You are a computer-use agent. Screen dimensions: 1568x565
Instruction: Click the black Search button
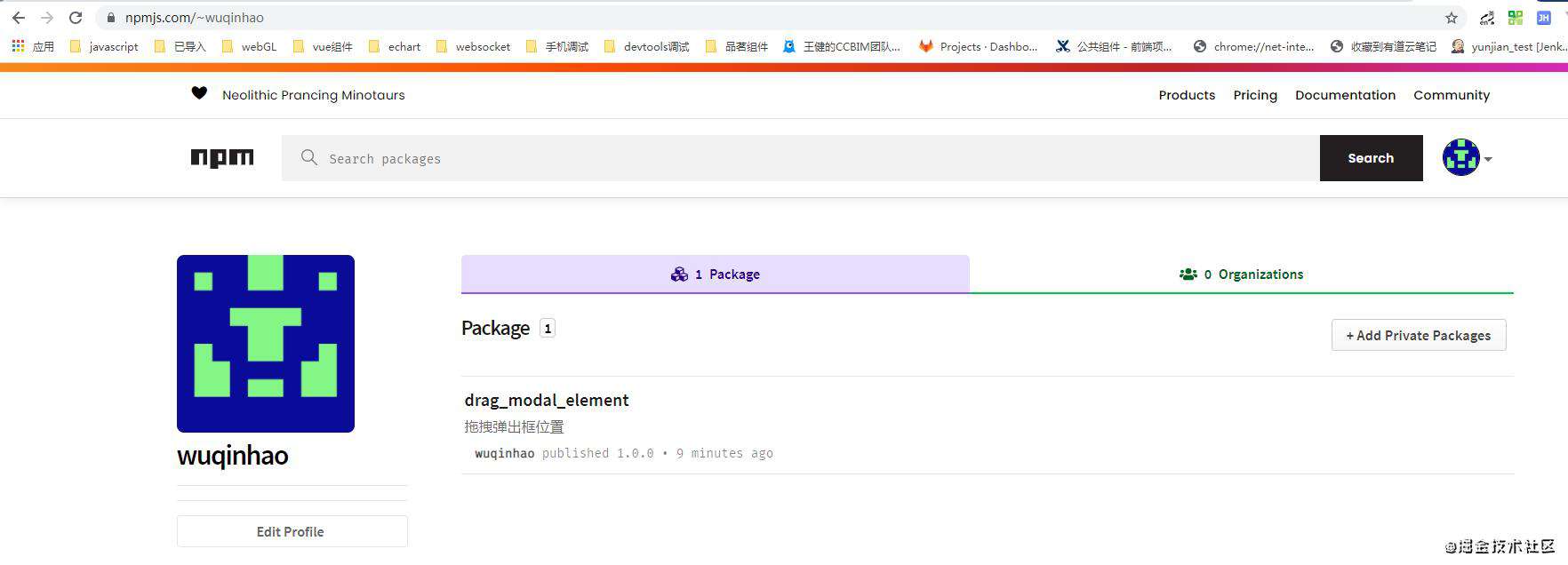click(1371, 158)
